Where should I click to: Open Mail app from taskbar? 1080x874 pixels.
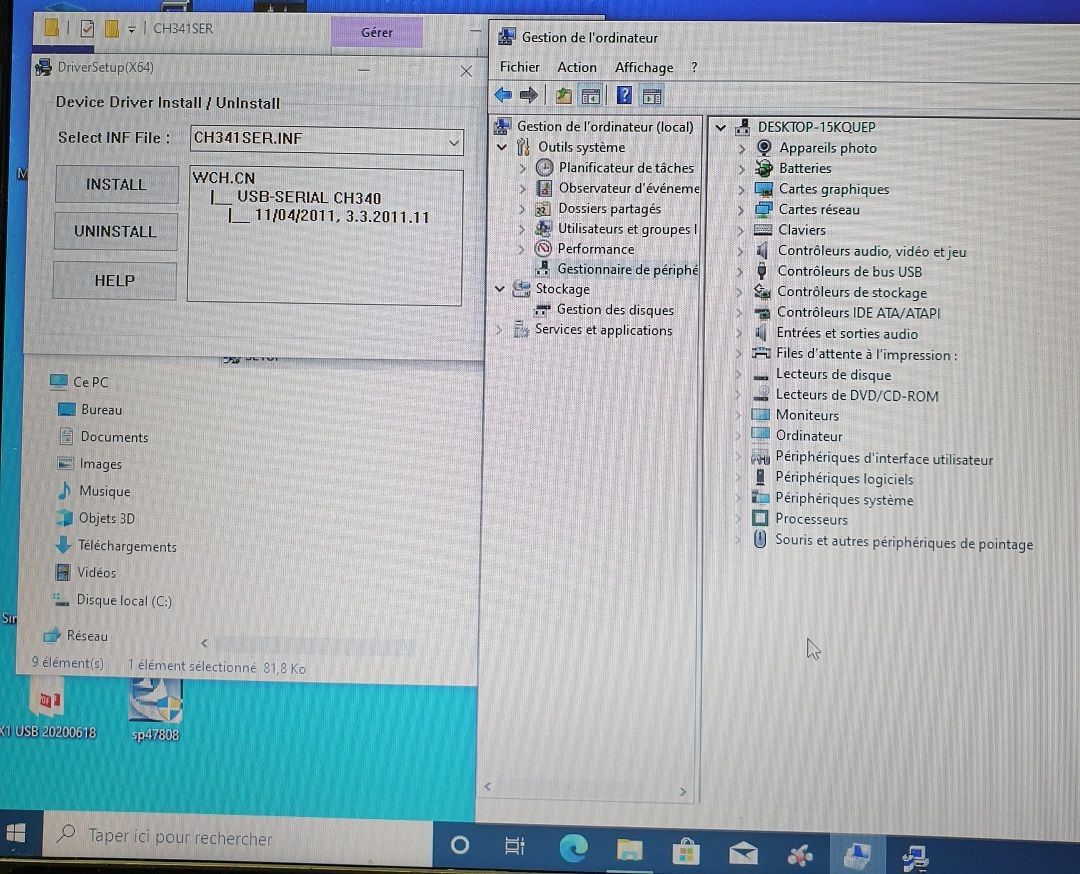pyautogui.click(x=742, y=854)
